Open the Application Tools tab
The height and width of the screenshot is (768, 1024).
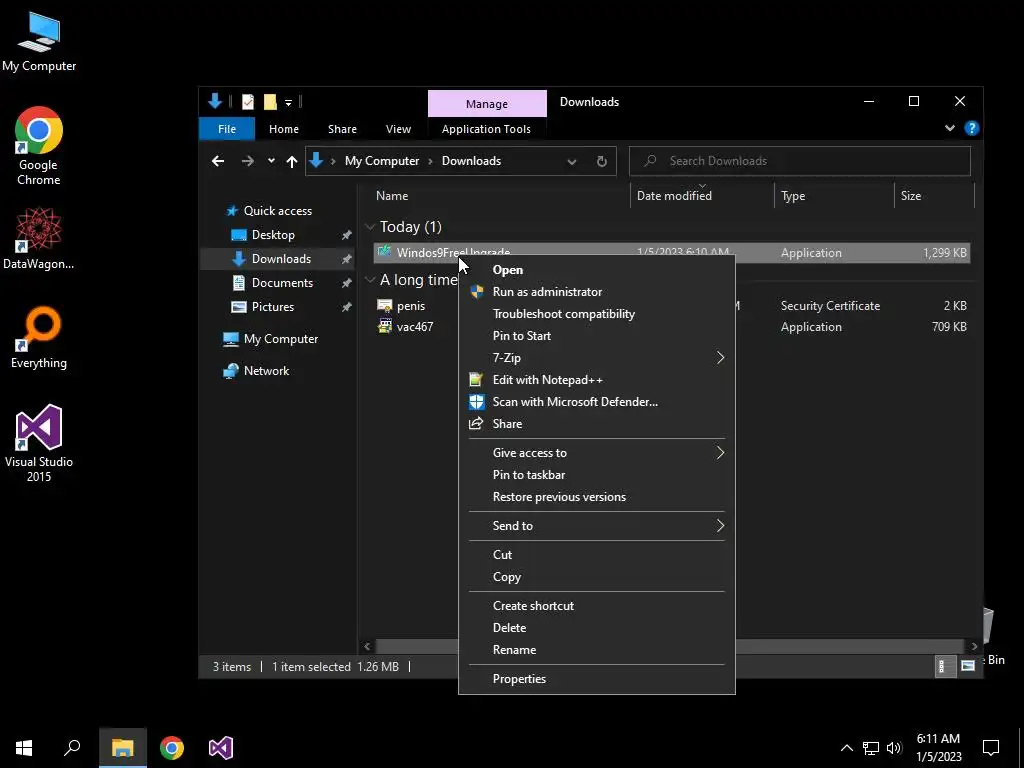487,129
